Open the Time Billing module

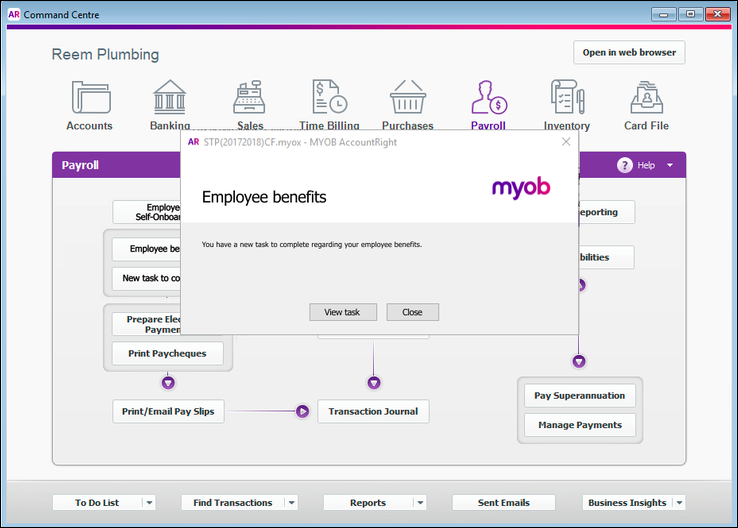coord(329,105)
